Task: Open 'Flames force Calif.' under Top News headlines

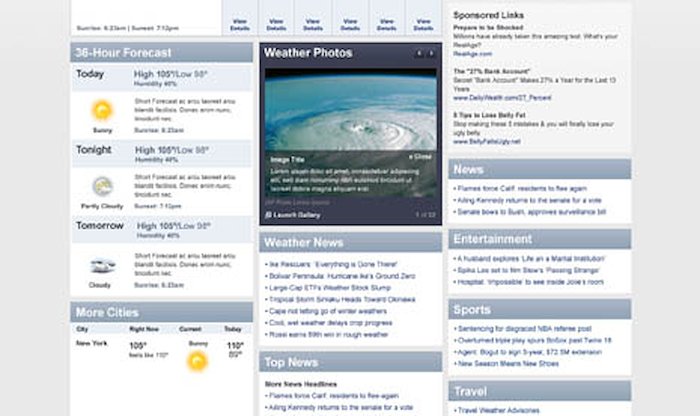Action: 333,395
